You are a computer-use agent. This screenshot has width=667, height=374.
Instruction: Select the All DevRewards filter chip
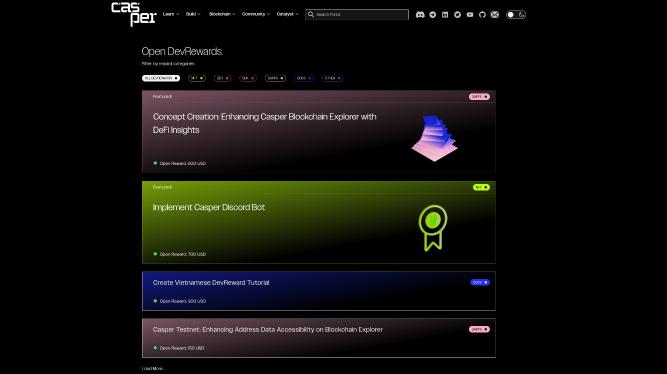click(161, 78)
